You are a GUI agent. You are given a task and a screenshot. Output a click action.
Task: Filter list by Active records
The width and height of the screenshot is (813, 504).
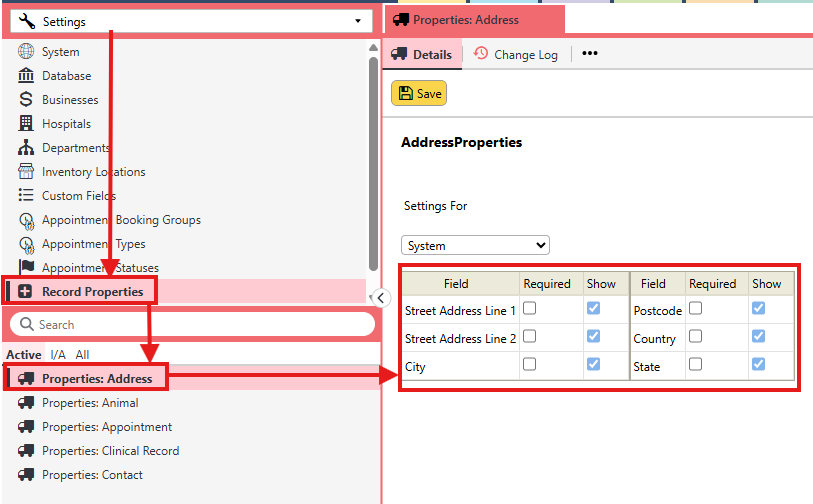[24, 355]
